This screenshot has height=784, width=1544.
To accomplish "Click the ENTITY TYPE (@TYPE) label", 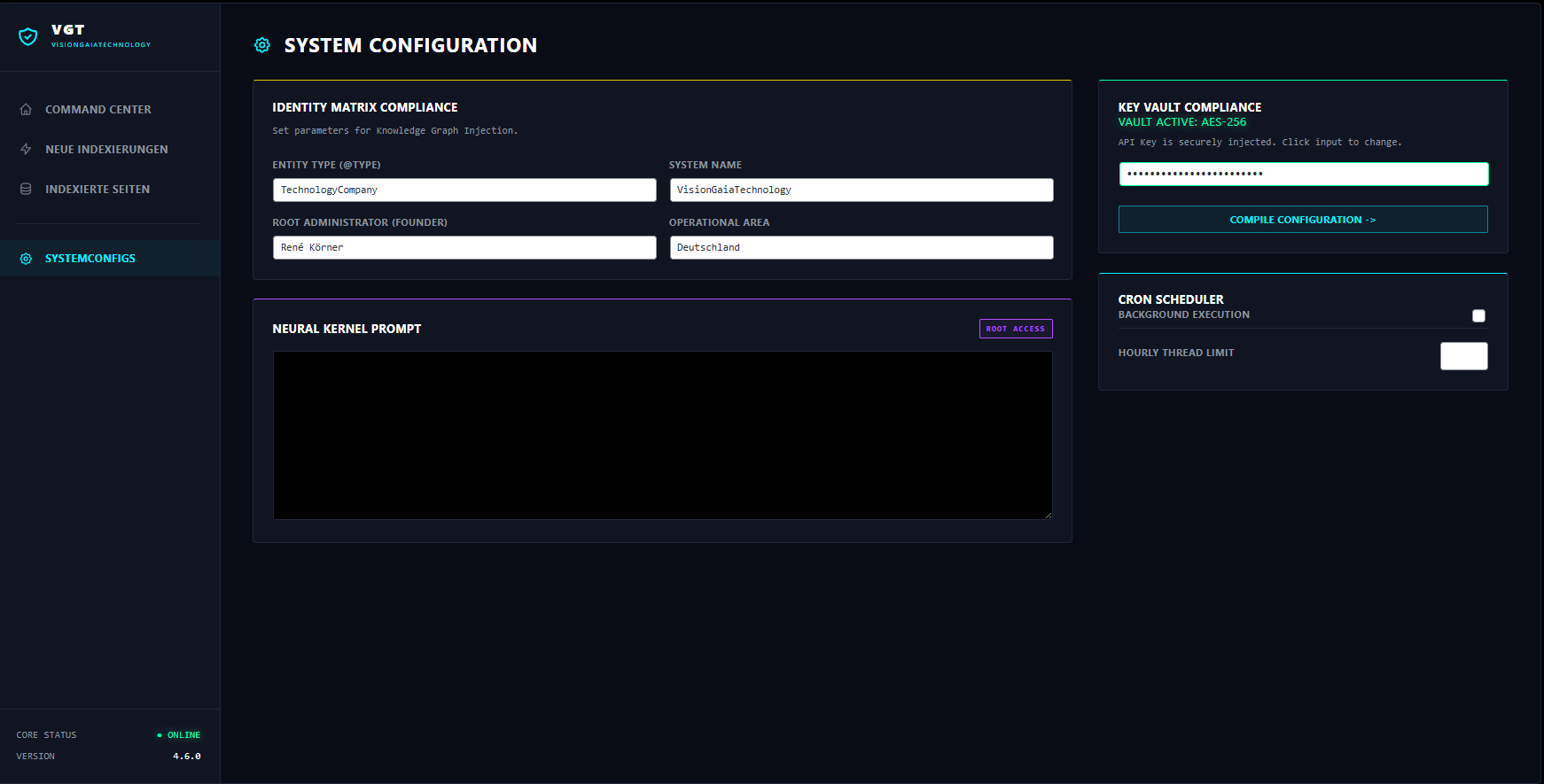I will pyautogui.click(x=326, y=165).
